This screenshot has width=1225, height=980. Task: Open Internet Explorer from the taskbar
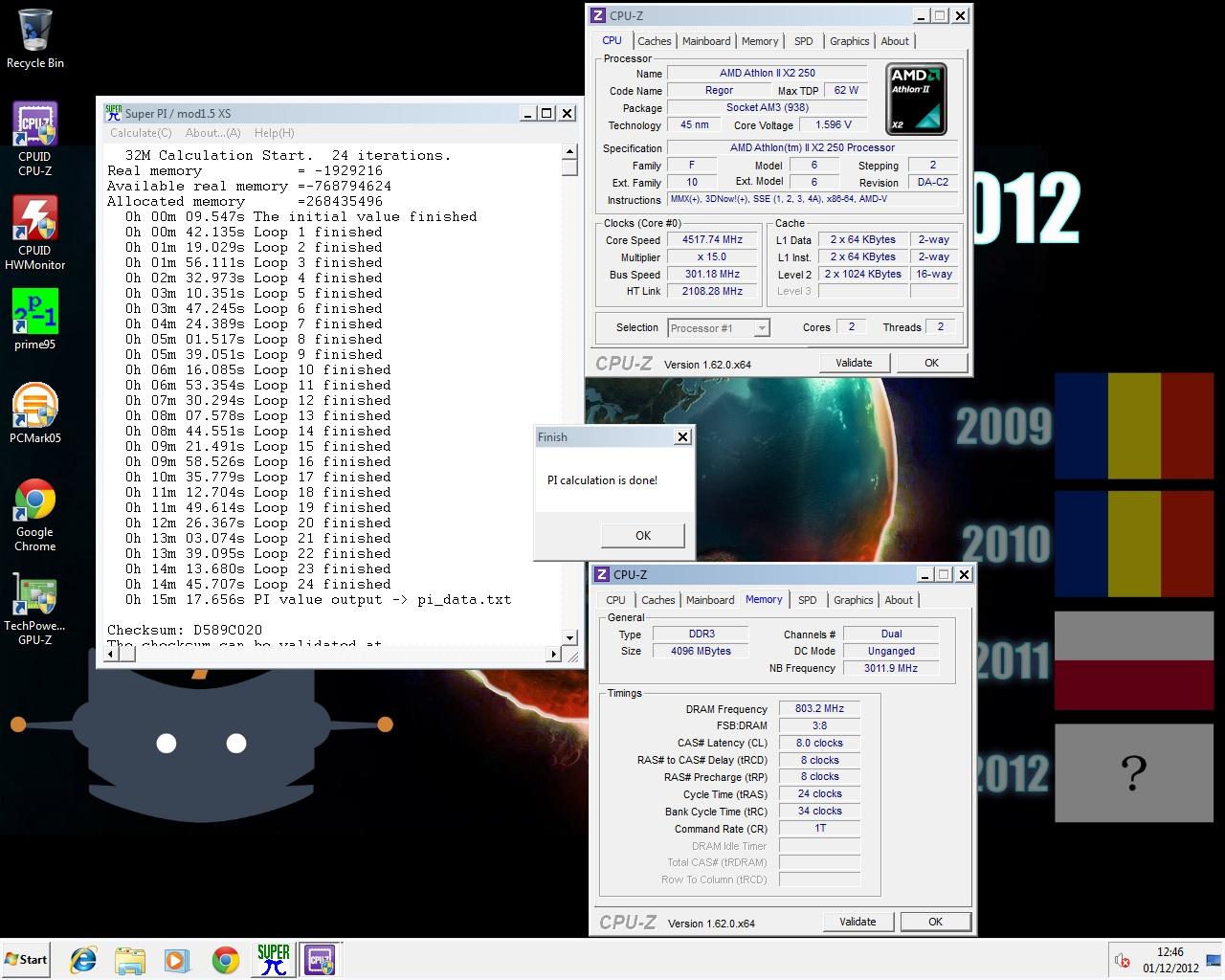point(84,960)
